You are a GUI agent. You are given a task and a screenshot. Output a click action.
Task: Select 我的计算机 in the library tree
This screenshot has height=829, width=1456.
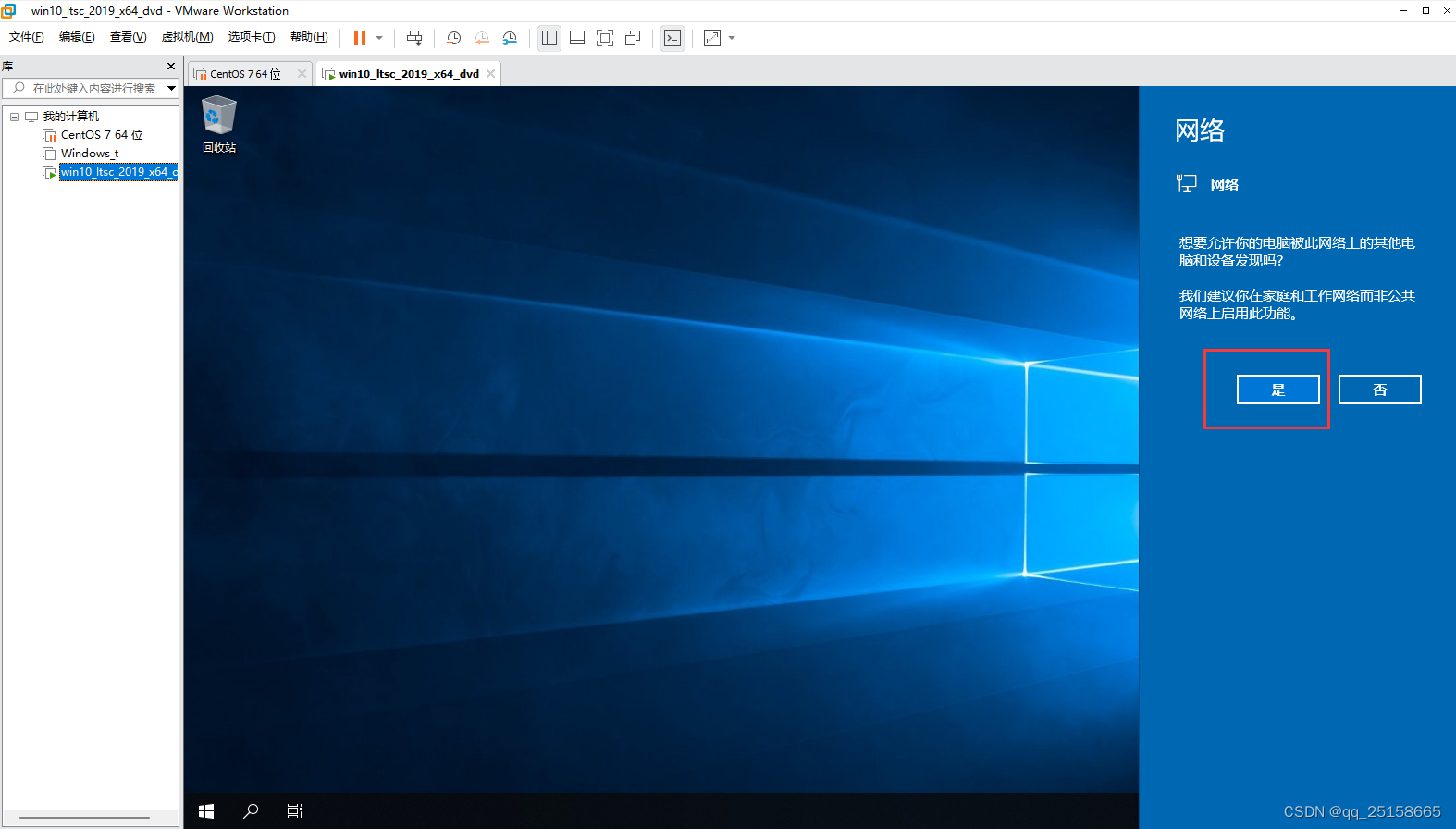(70, 117)
